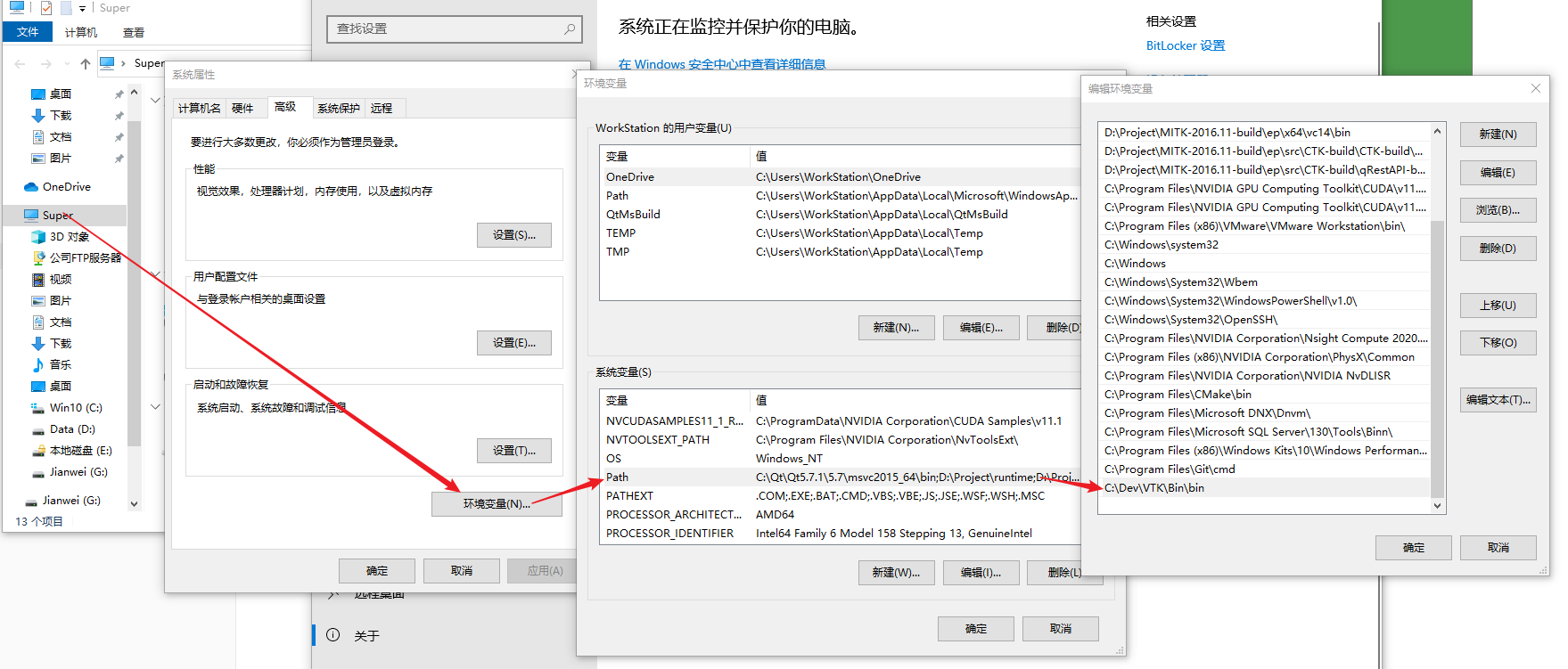Open the Data (D:) drive icon

click(x=37, y=429)
